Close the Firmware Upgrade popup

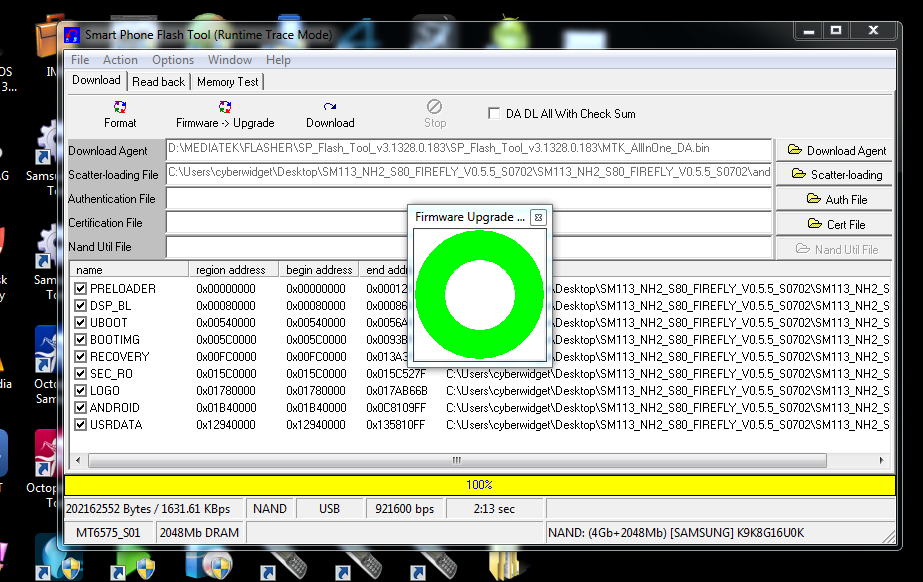538,217
